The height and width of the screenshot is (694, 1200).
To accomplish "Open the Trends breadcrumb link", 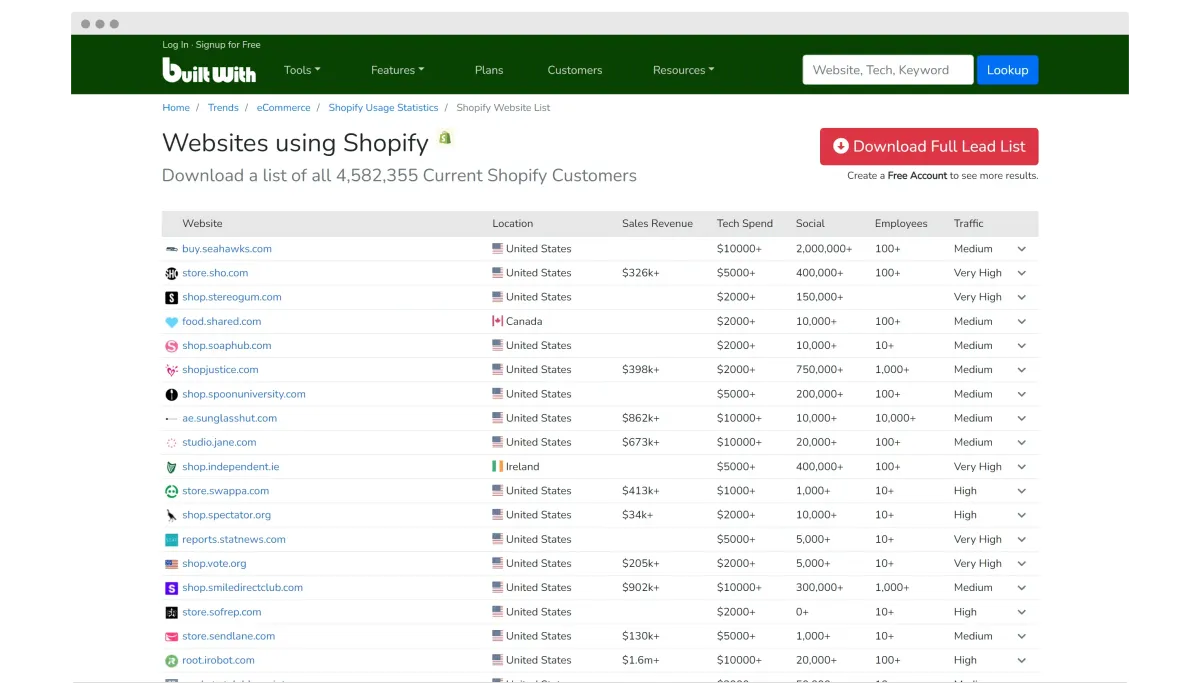I will click(223, 108).
